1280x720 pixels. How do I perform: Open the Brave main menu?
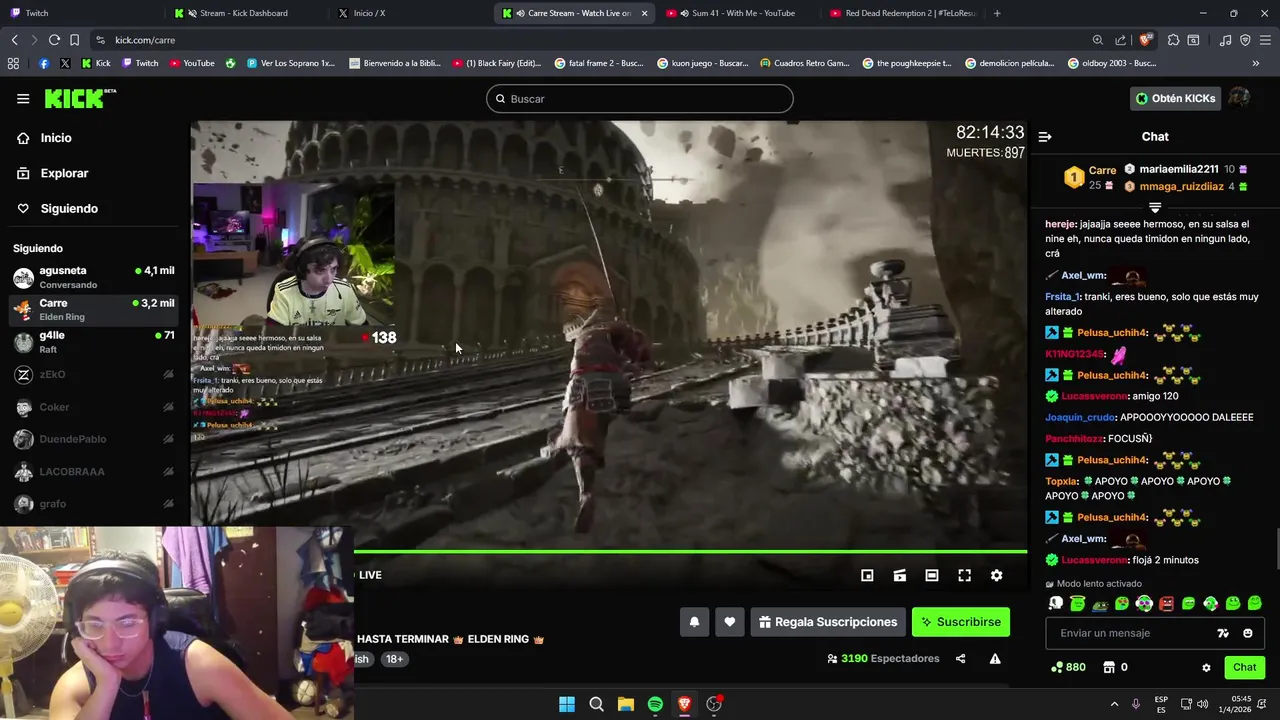[x=1266, y=40]
